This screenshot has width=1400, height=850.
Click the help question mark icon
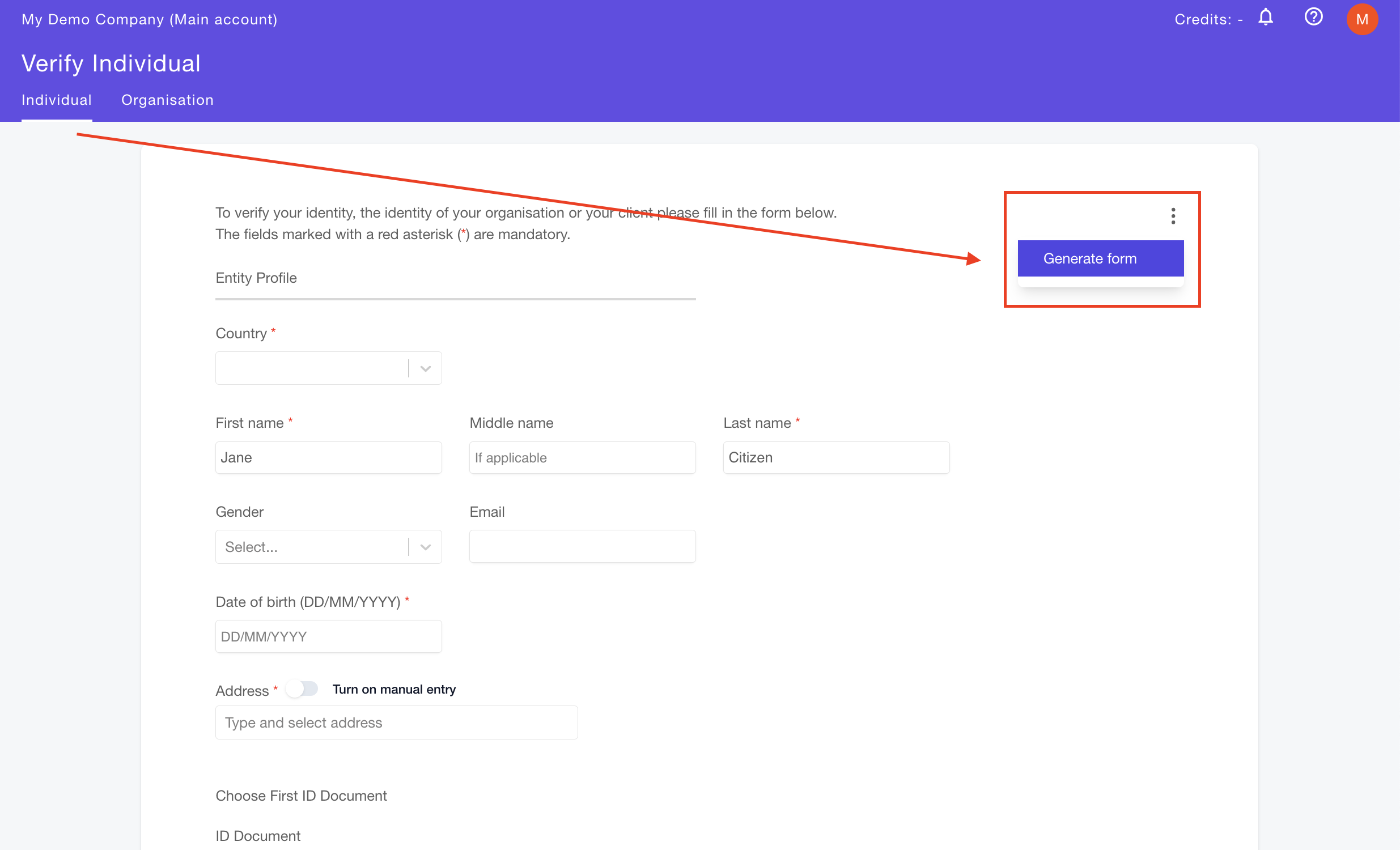point(1313,17)
